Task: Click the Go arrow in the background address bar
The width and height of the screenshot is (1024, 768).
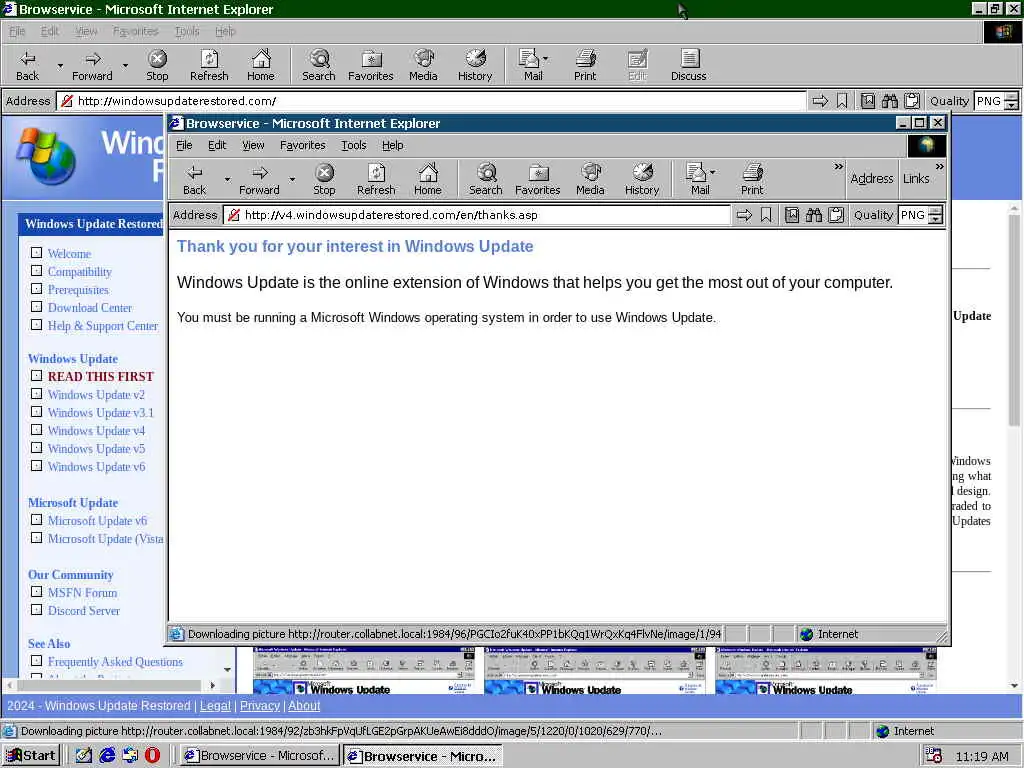Action: click(820, 101)
